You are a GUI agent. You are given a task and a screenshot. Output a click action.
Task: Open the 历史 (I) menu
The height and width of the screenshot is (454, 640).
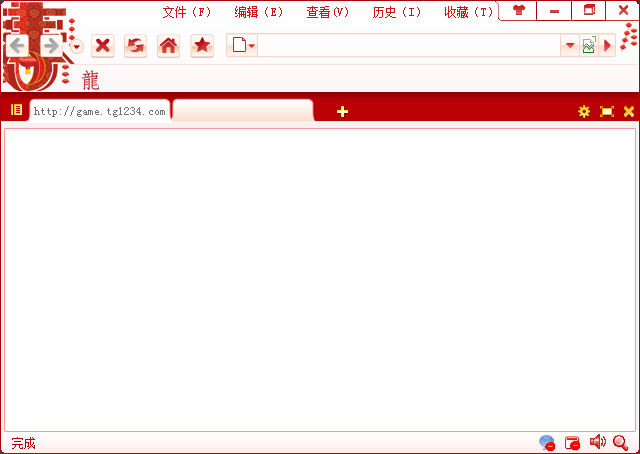click(396, 12)
